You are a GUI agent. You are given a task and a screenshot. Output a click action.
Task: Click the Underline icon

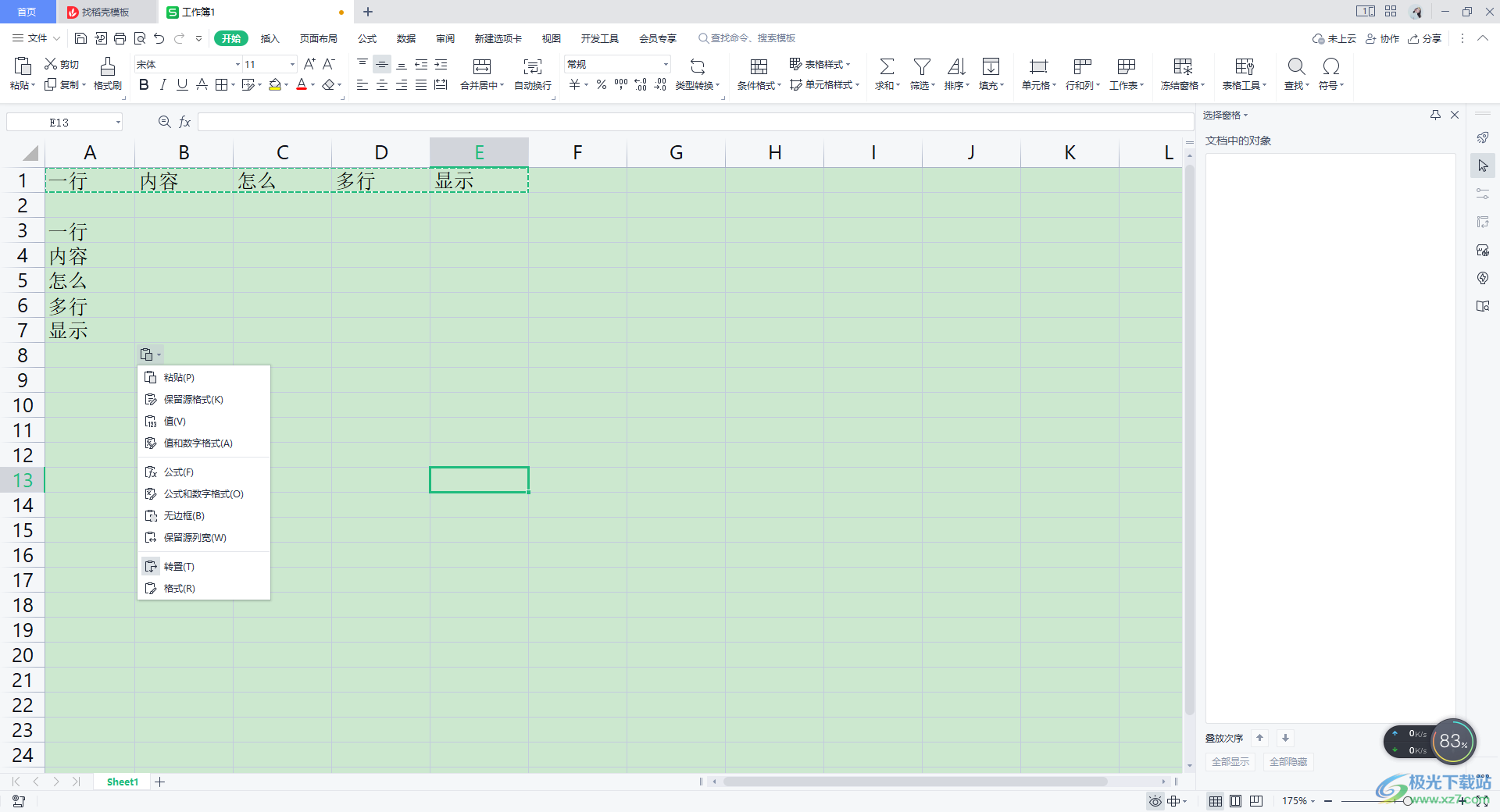[182, 84]
